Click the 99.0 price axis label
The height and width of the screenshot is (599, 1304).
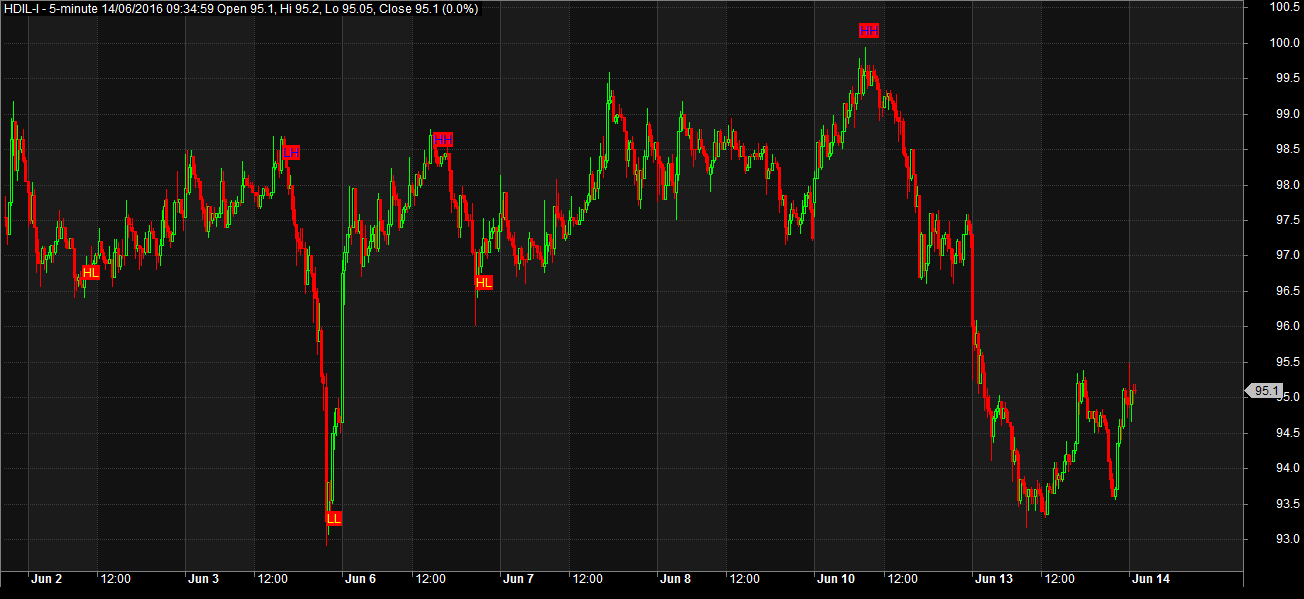click(x=1287, y=114)
